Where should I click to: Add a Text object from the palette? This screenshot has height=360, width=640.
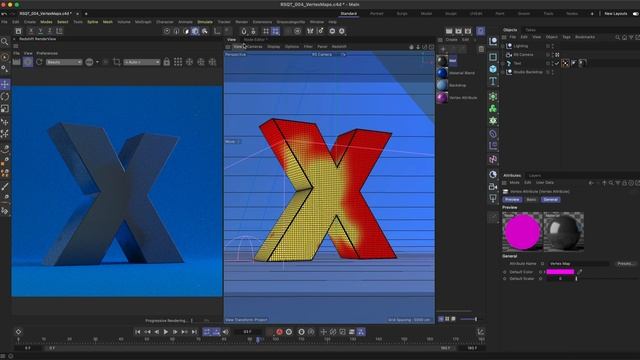pyautogui.click(x=493, y=81)
